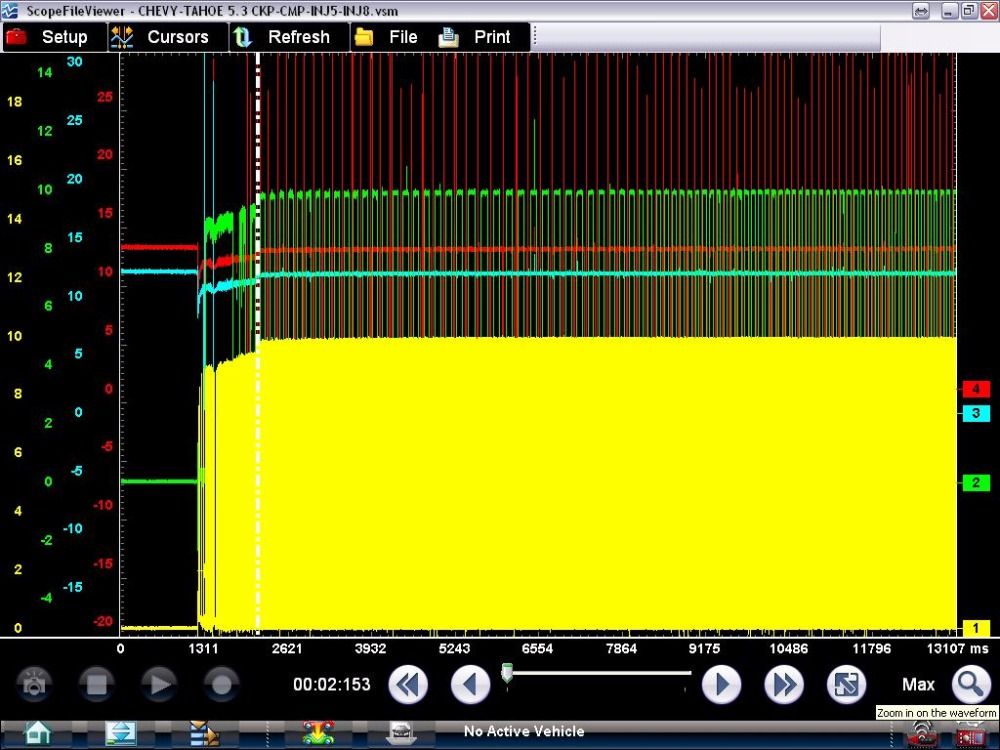Select the green channel 2 marker
1000x750 pixels.
(975, 483)
